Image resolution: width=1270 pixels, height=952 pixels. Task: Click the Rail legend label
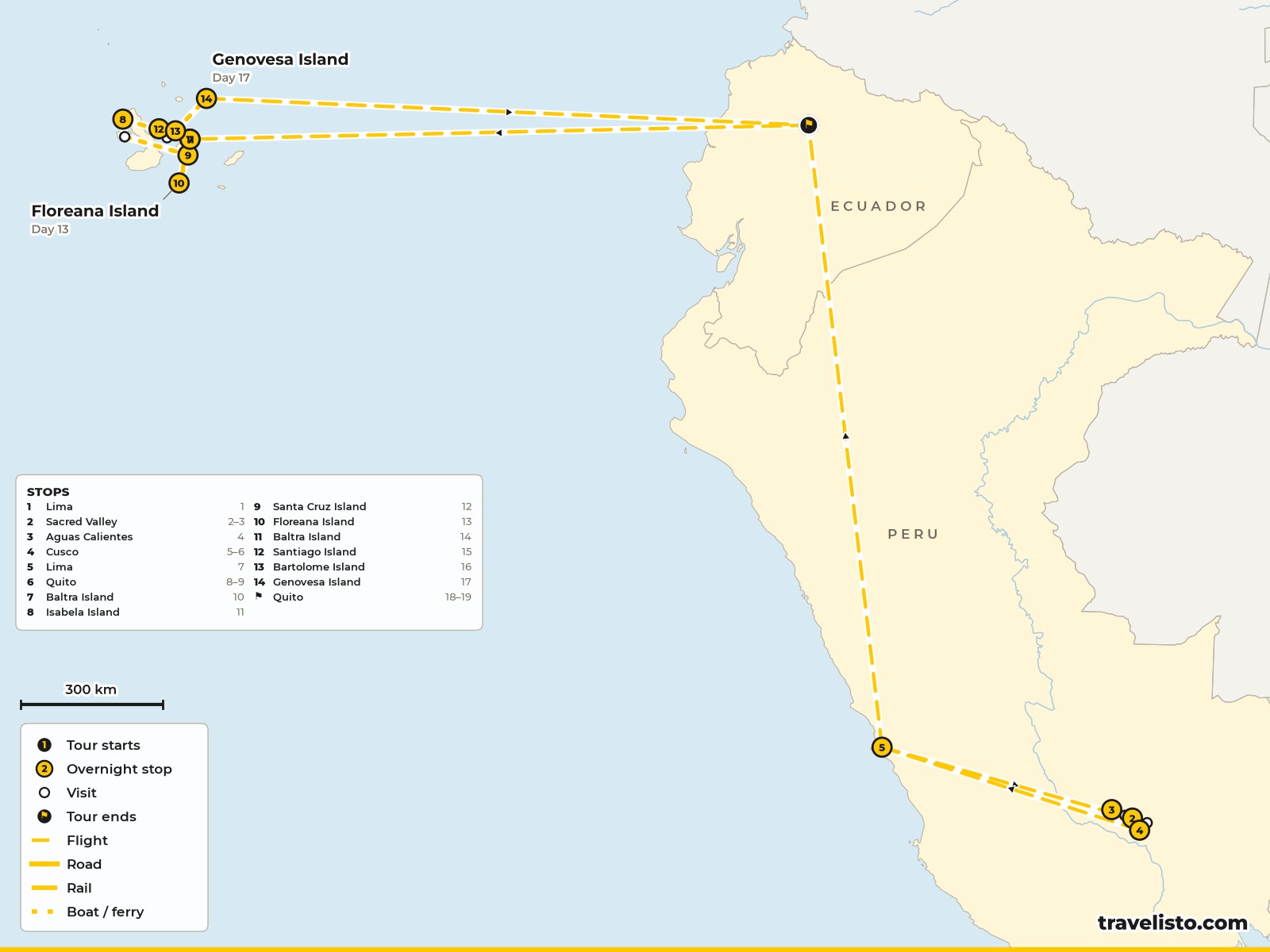click(79, 888)
